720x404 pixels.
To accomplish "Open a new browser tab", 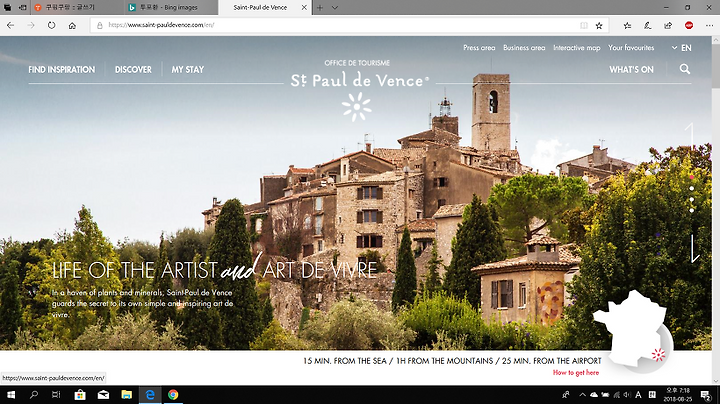I will pos(320,7).
